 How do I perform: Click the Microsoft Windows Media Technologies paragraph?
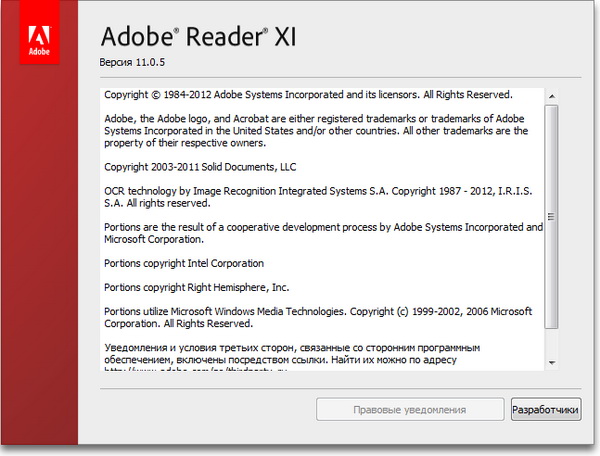coord(318,317)
